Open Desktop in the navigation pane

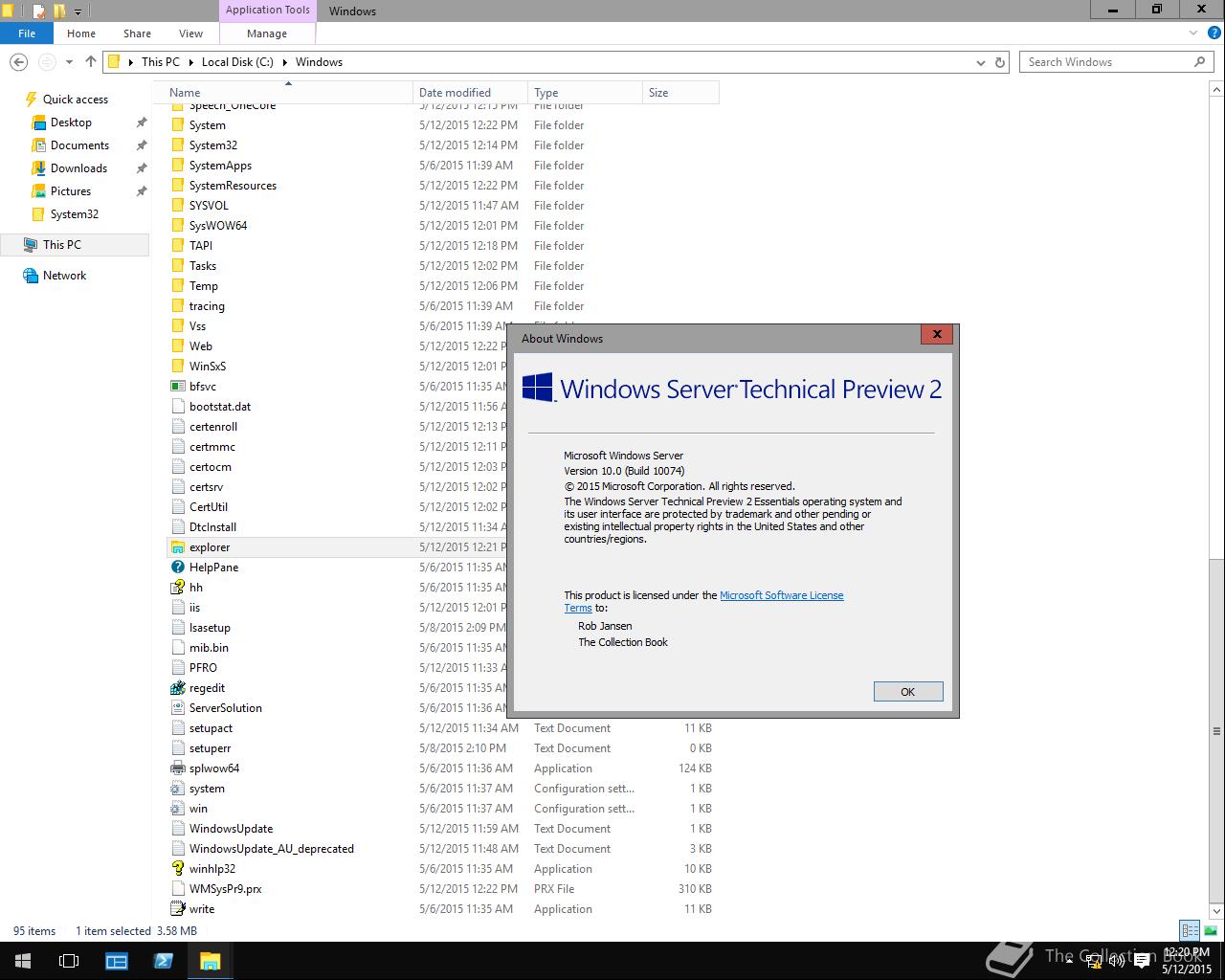tap(71, 122)
